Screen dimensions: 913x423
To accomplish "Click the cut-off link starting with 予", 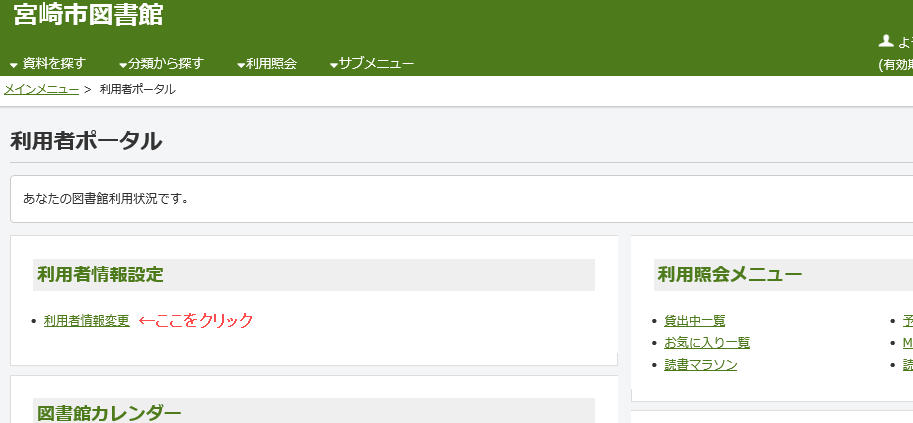I will [908, 321].
